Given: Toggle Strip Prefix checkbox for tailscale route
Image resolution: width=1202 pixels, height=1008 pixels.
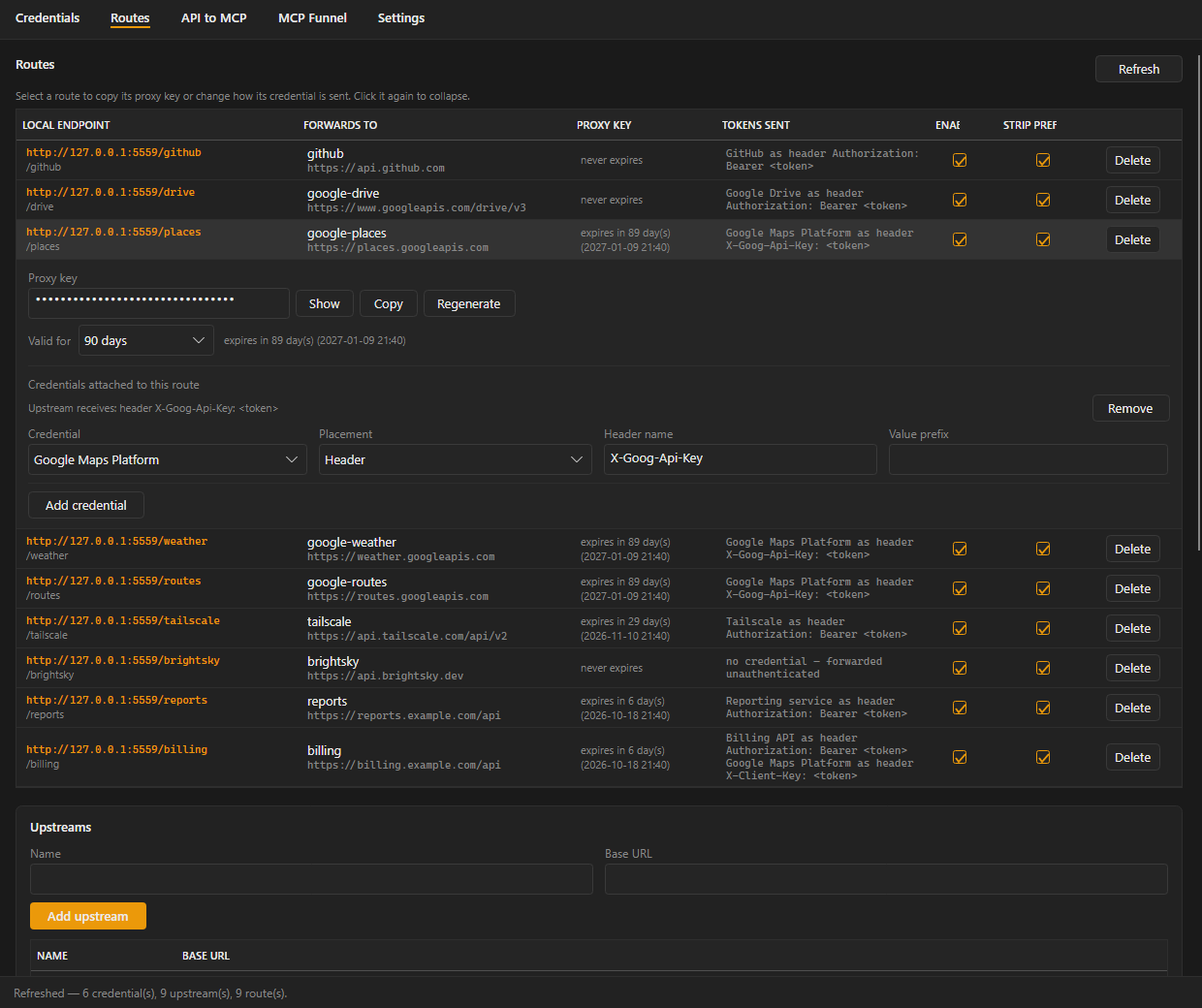Looking at the screenshot, I should click(1043, 628).
